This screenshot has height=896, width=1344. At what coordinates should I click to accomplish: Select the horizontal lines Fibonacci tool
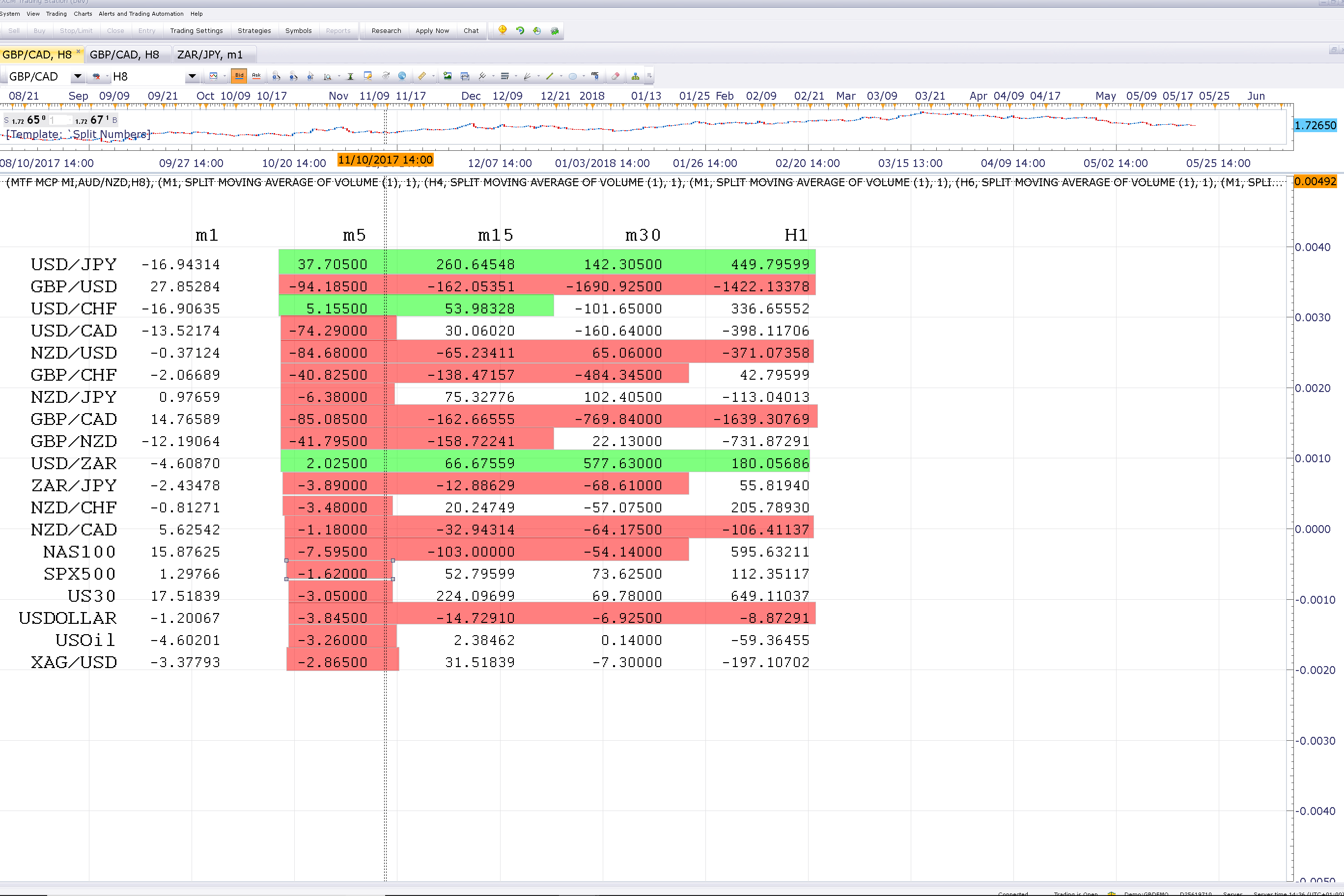pyautogui.click(x=504, y=76)
